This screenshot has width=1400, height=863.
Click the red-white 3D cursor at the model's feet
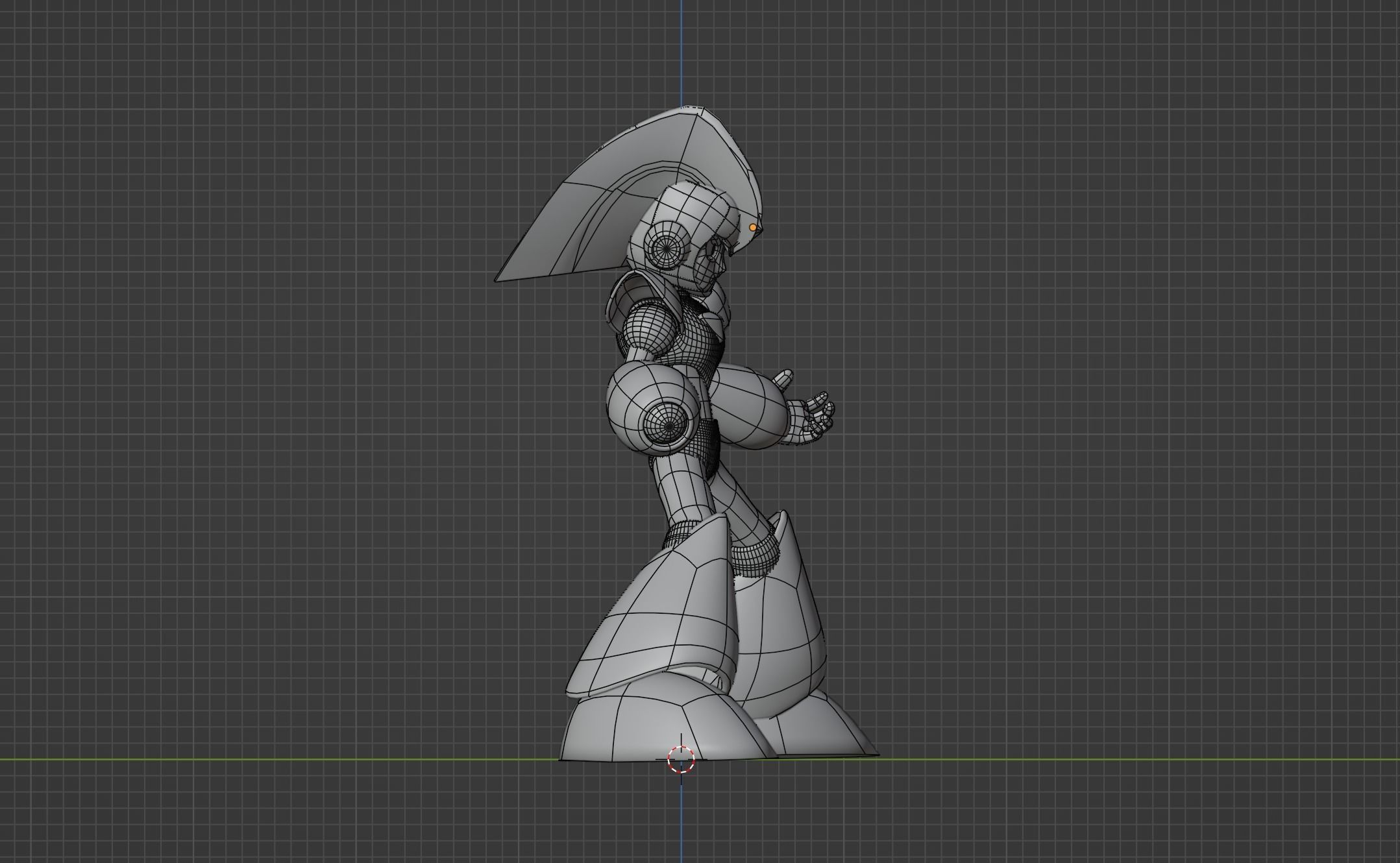pyautogui.click(x=681, y=759)
